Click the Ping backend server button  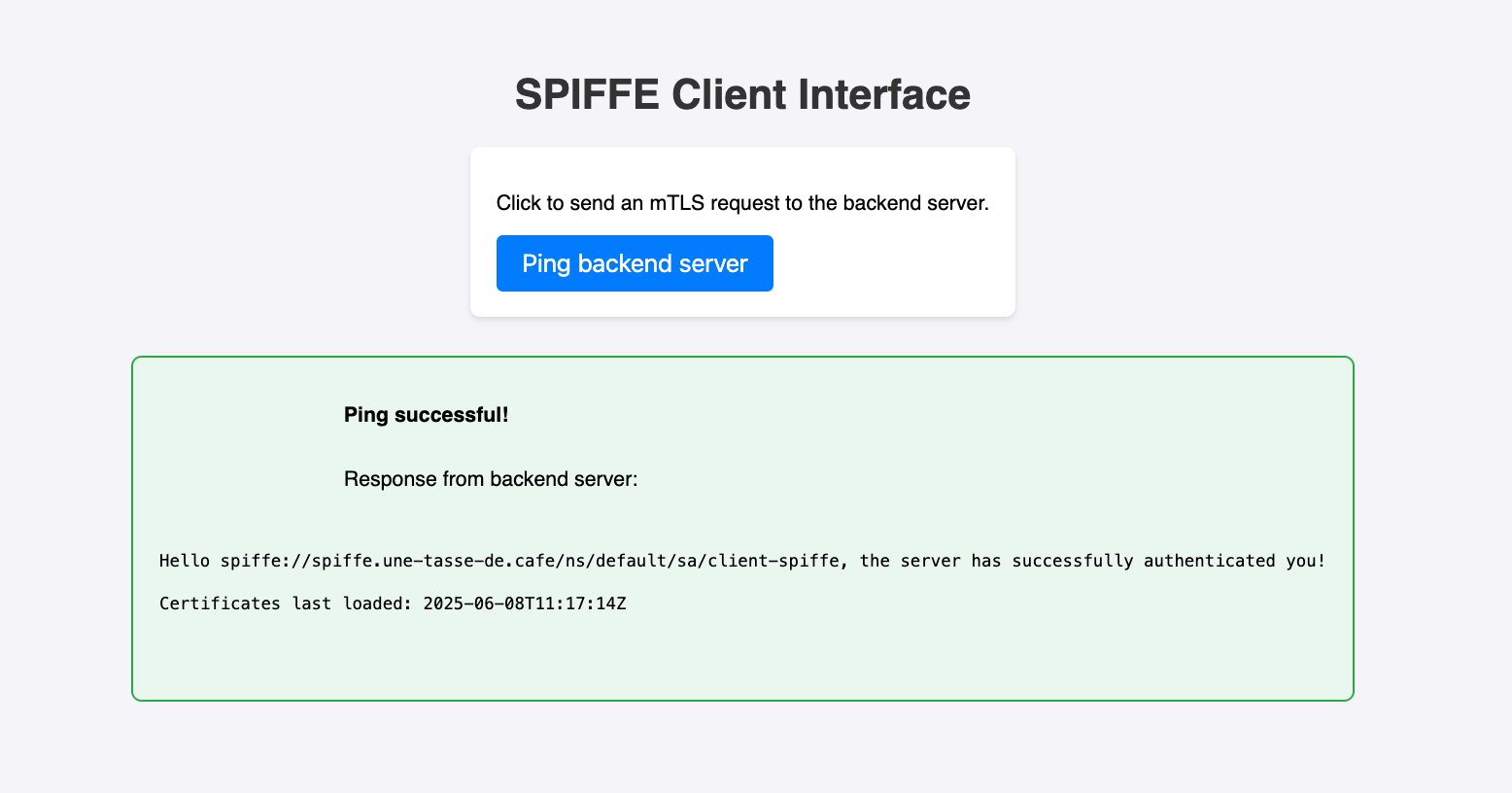635,263
